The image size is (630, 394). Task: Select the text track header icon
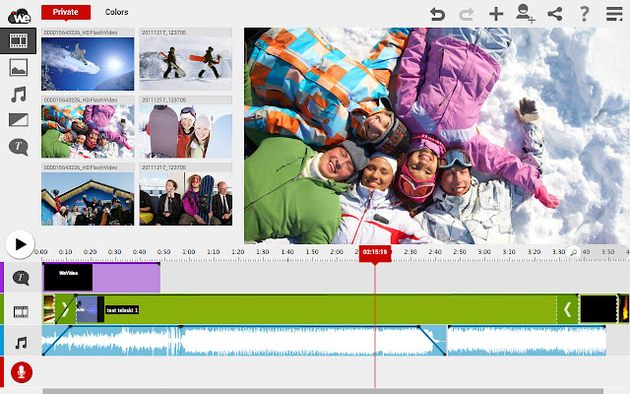tap(20, 278)
